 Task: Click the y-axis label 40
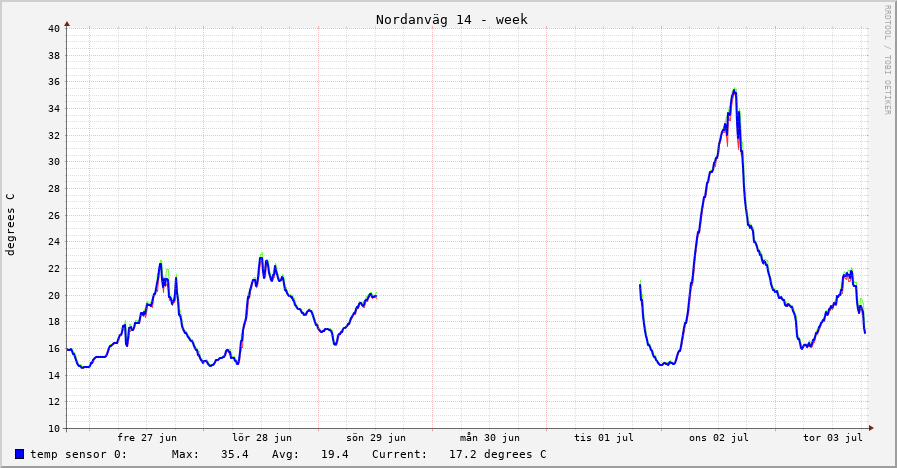54,29
